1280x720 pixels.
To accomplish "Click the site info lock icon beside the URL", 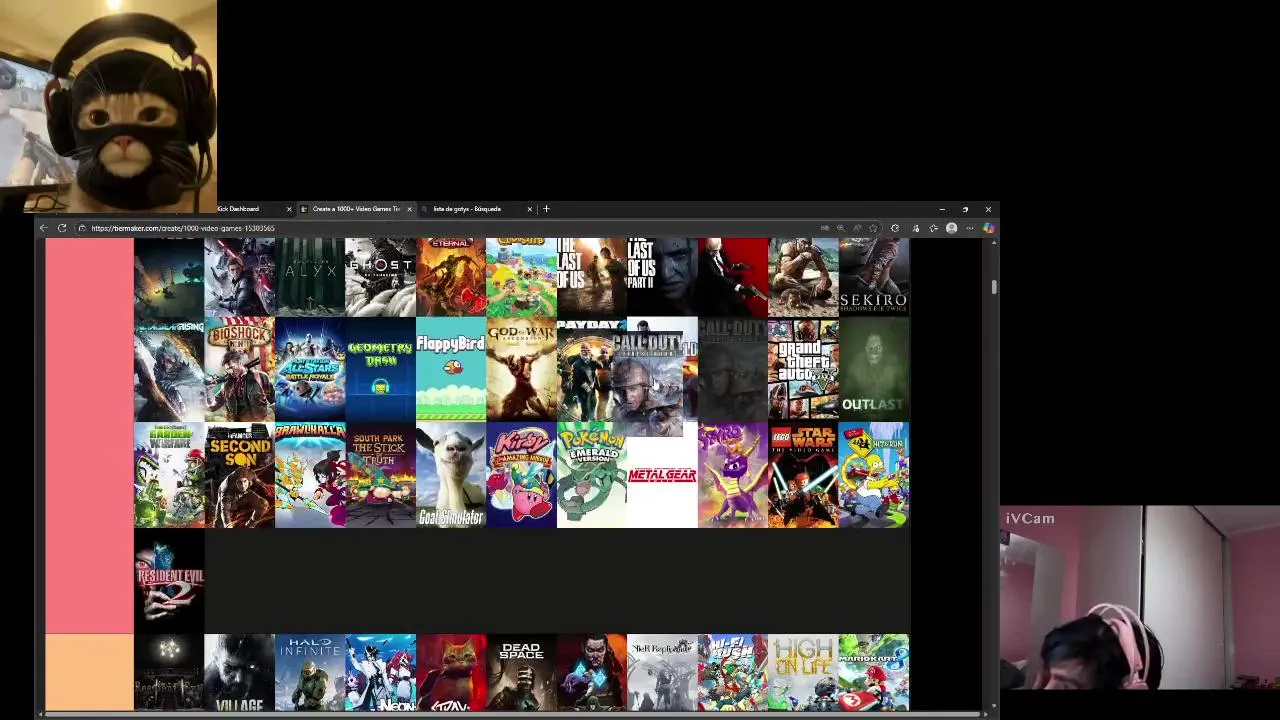I will pos(82,228).
